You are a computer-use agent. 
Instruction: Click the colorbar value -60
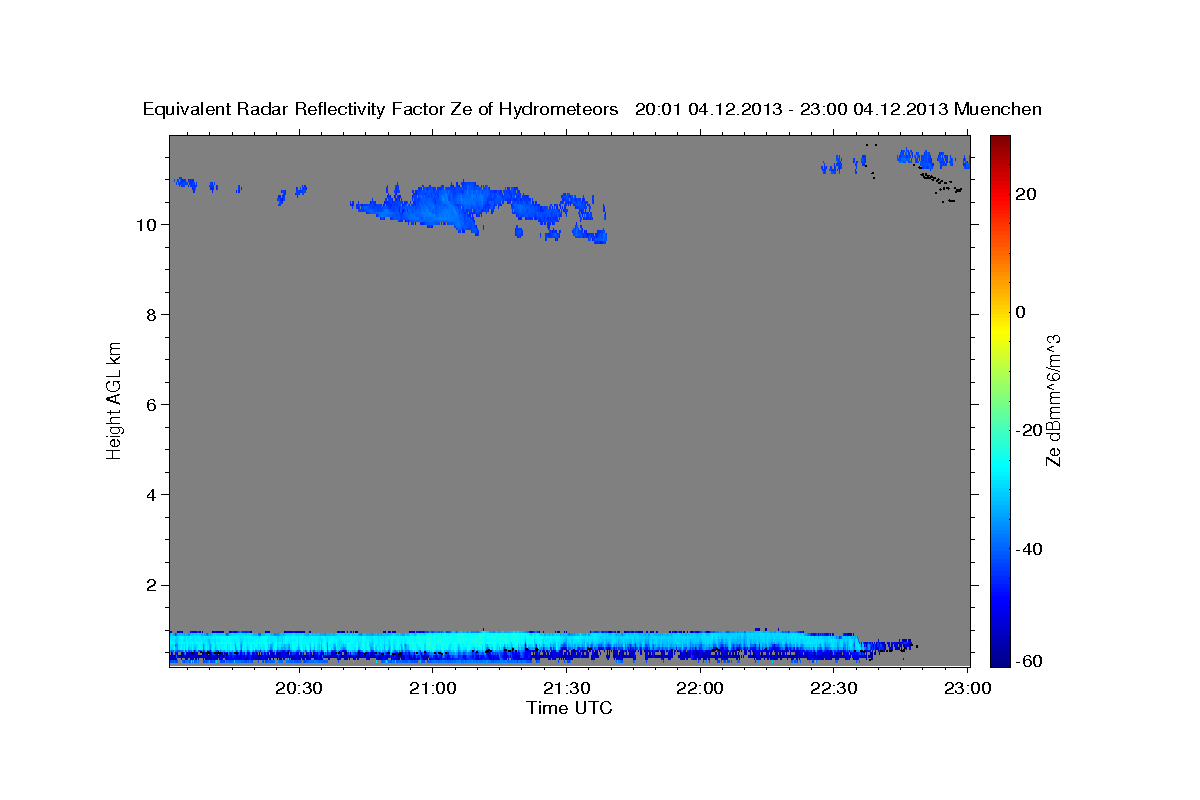[1029, 662]
